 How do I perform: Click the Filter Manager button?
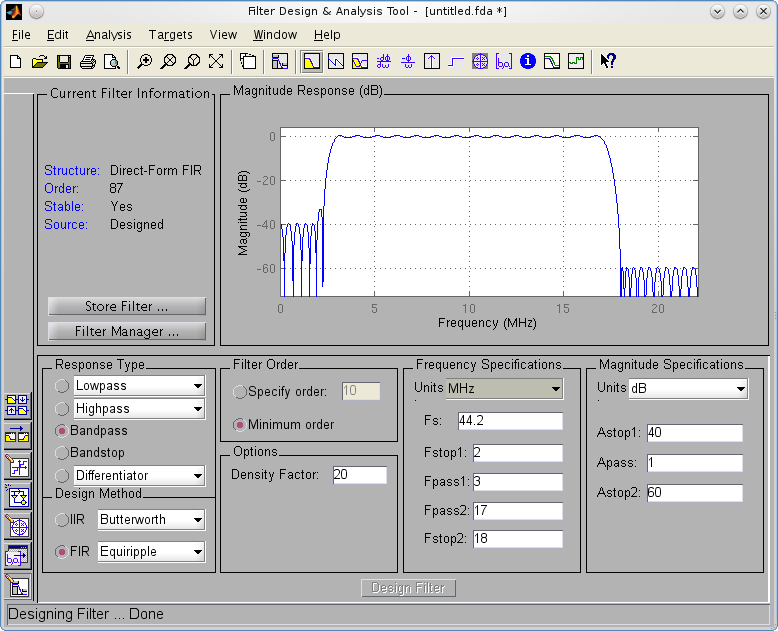[127, 331]
